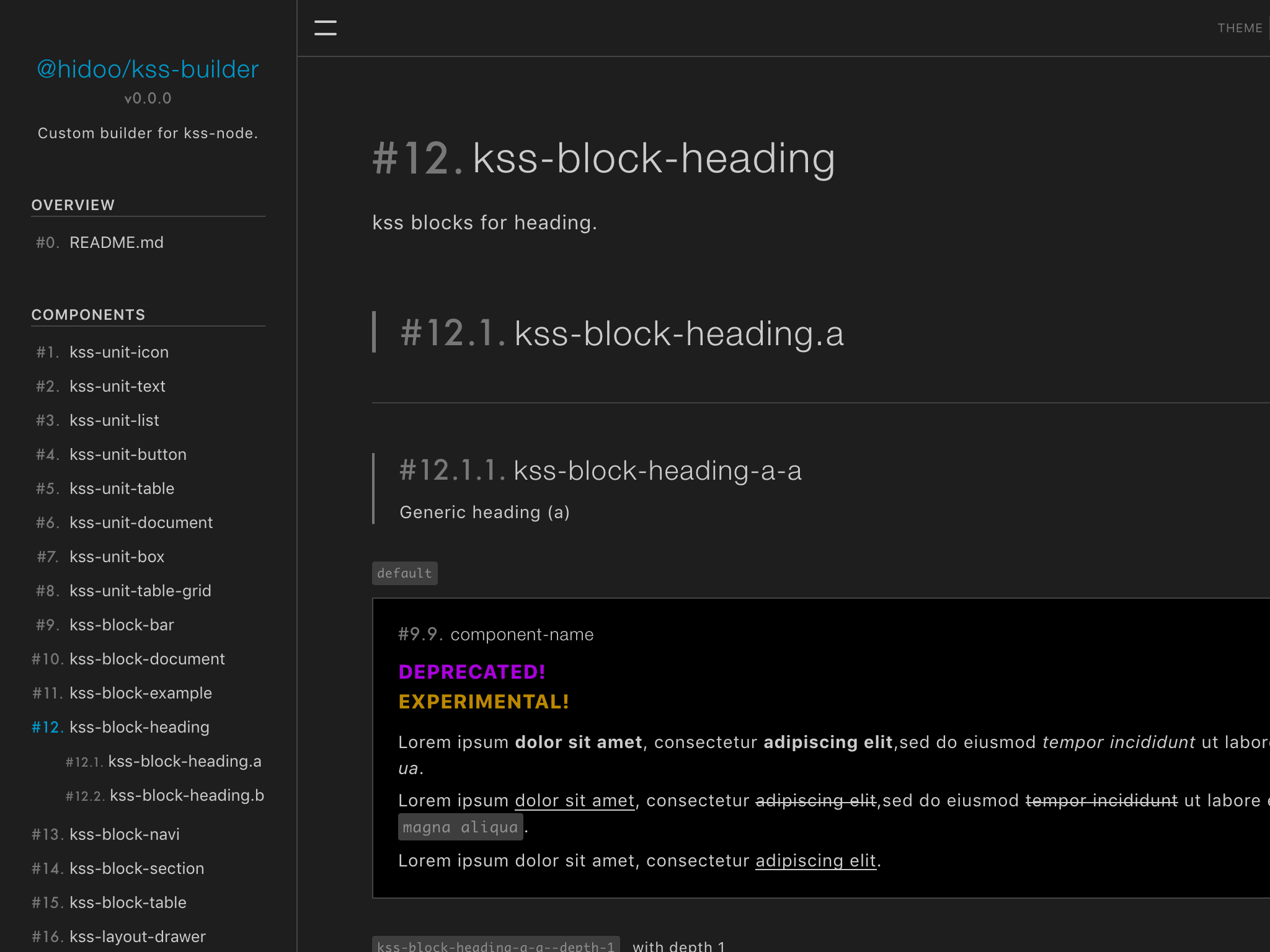This screenshot has width=1270, height=952.
Task: Open kss-block-document in navigation
Action: [147, 659]
